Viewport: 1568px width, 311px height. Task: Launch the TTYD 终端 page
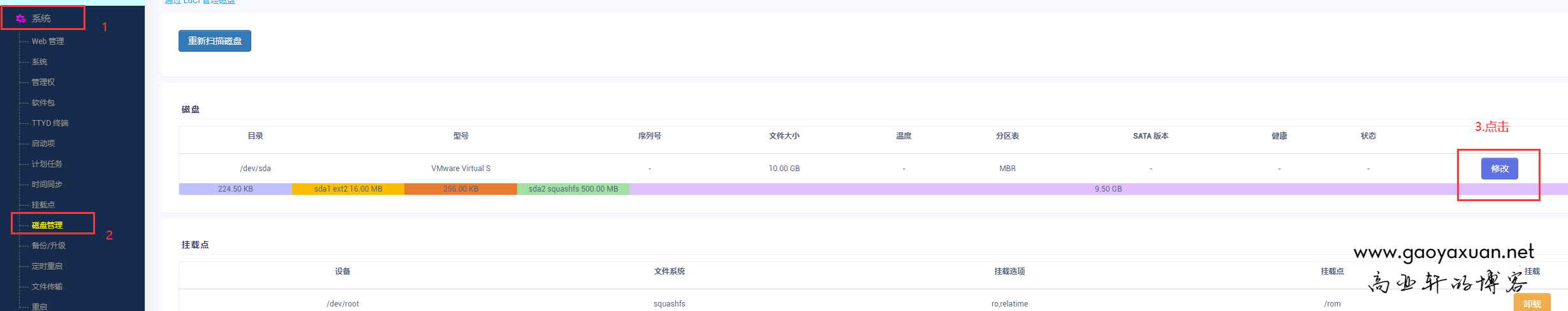point(50,123)
